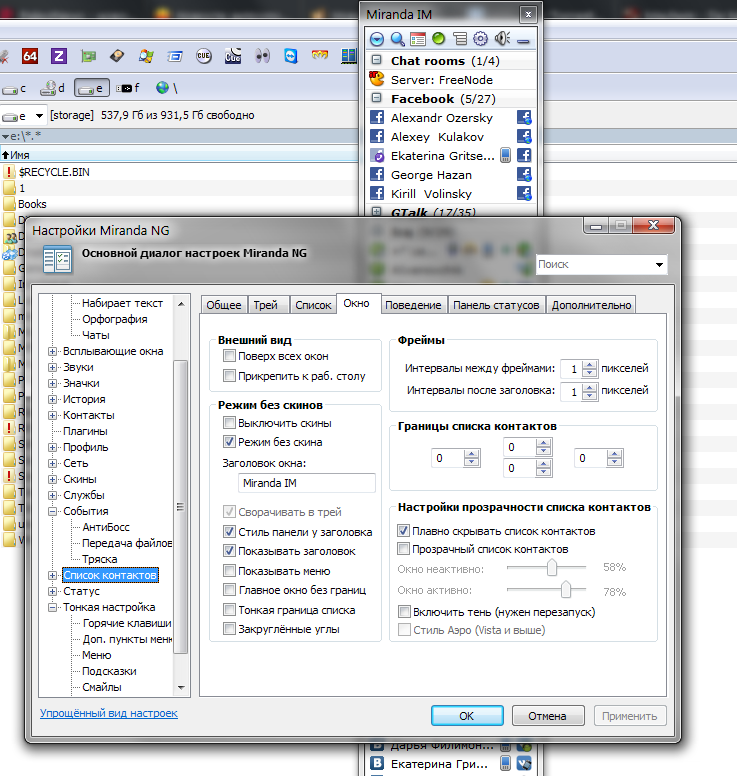
Task: Expand Всплывающие окна tree node
Action: click(52, 351)
